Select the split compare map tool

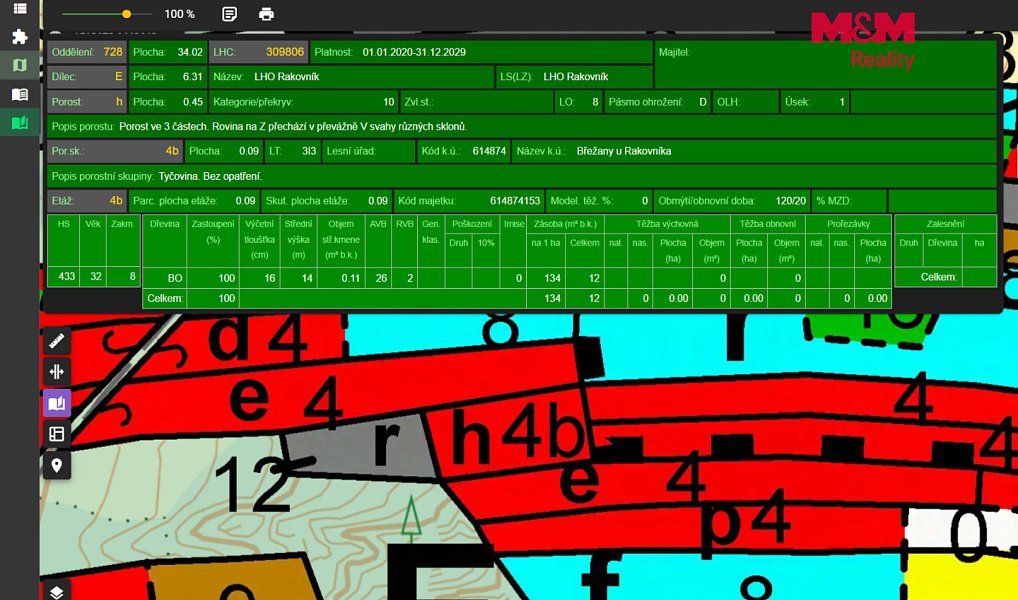pos(57,371)
